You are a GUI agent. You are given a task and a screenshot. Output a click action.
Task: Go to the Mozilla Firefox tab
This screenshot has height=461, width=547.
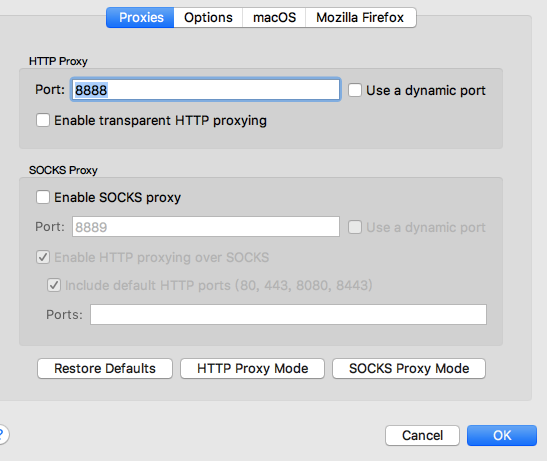tap(360, 17)
